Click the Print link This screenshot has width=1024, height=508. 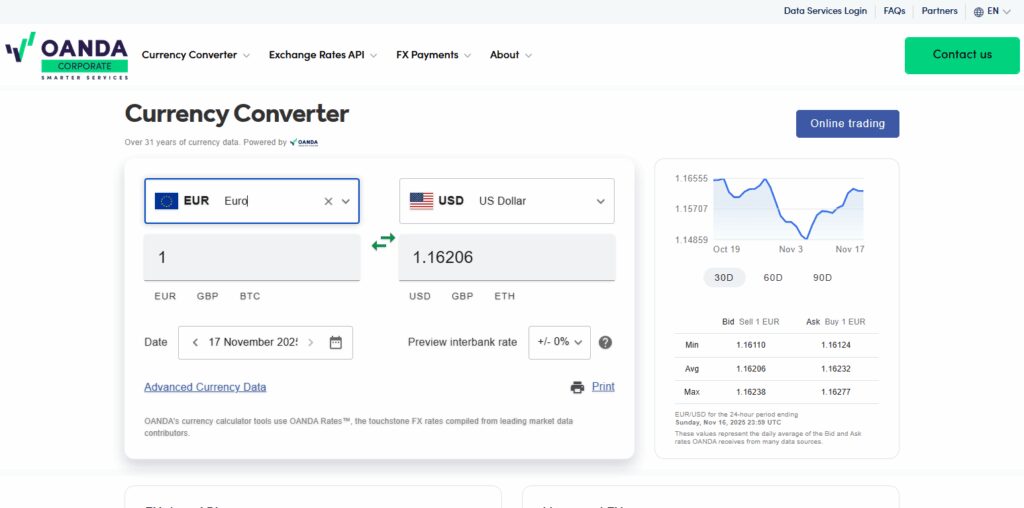(603, 387)
